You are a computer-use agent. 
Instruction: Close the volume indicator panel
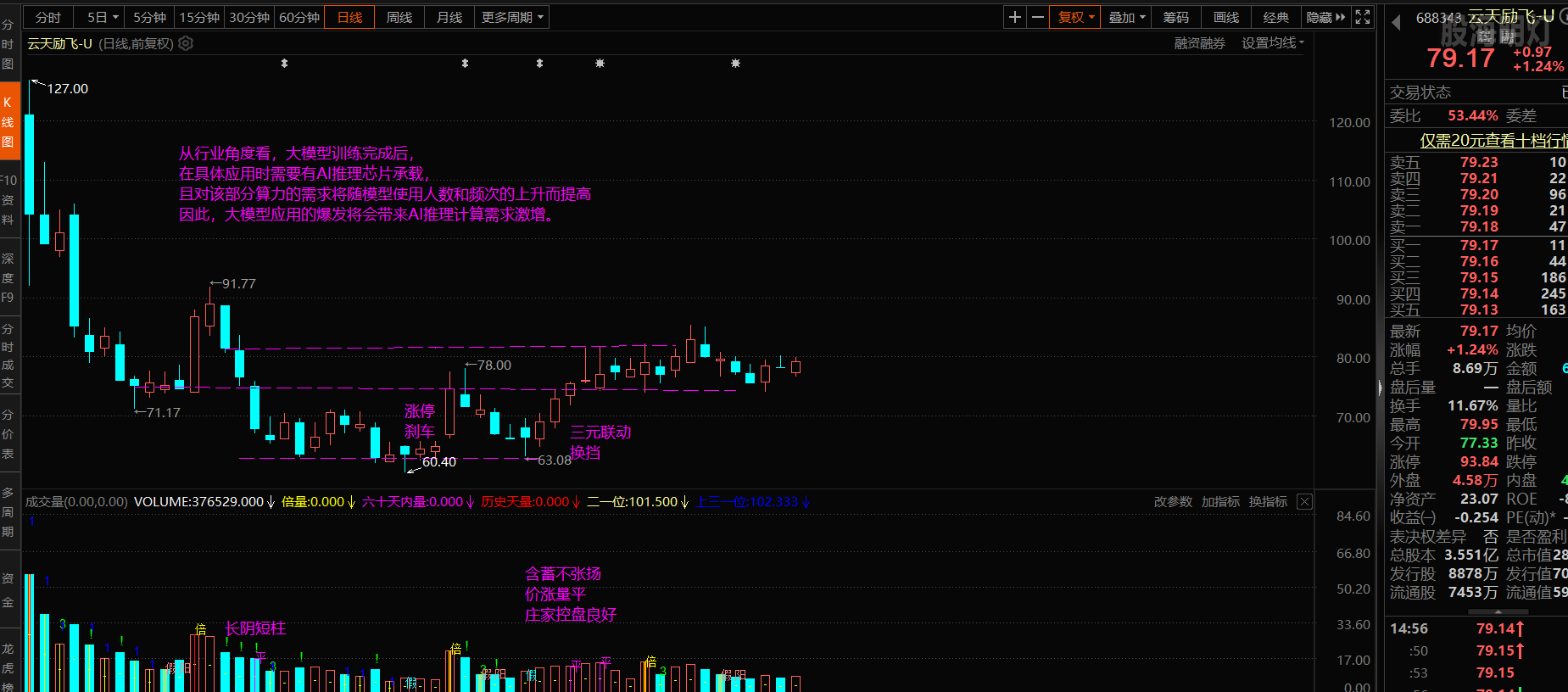pyautogui.click(x=1304, y=502)
